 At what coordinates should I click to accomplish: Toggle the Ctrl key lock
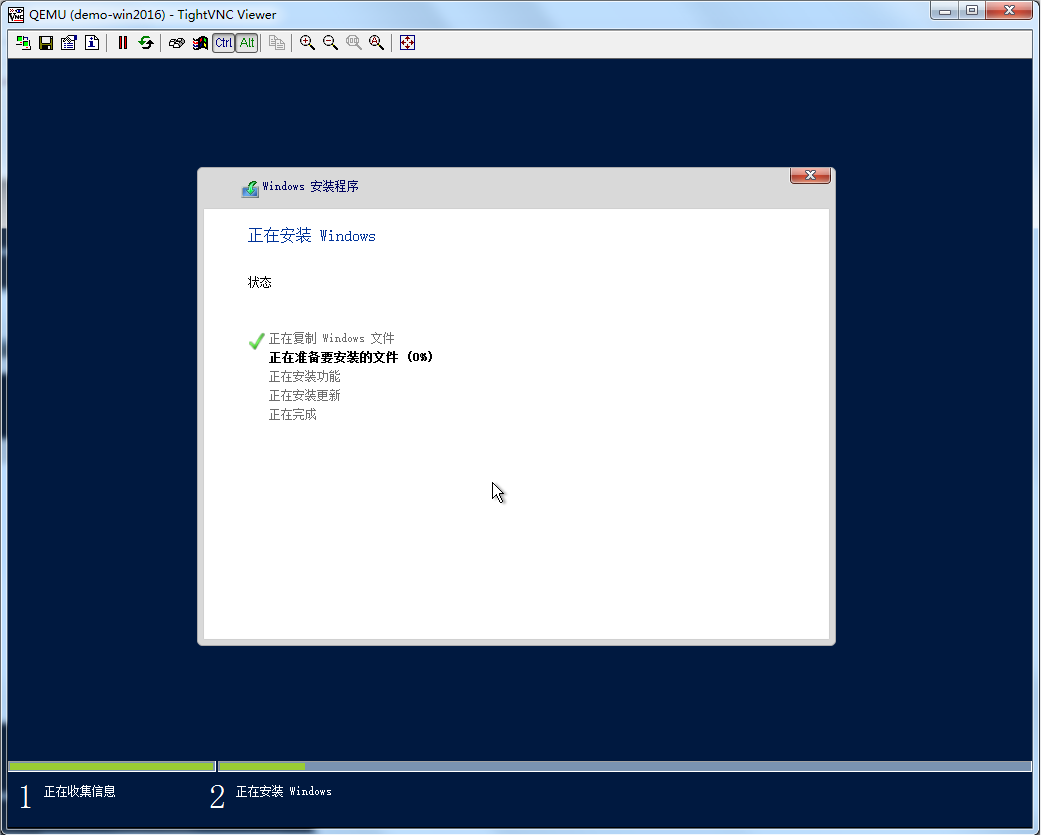click(224, 43)
